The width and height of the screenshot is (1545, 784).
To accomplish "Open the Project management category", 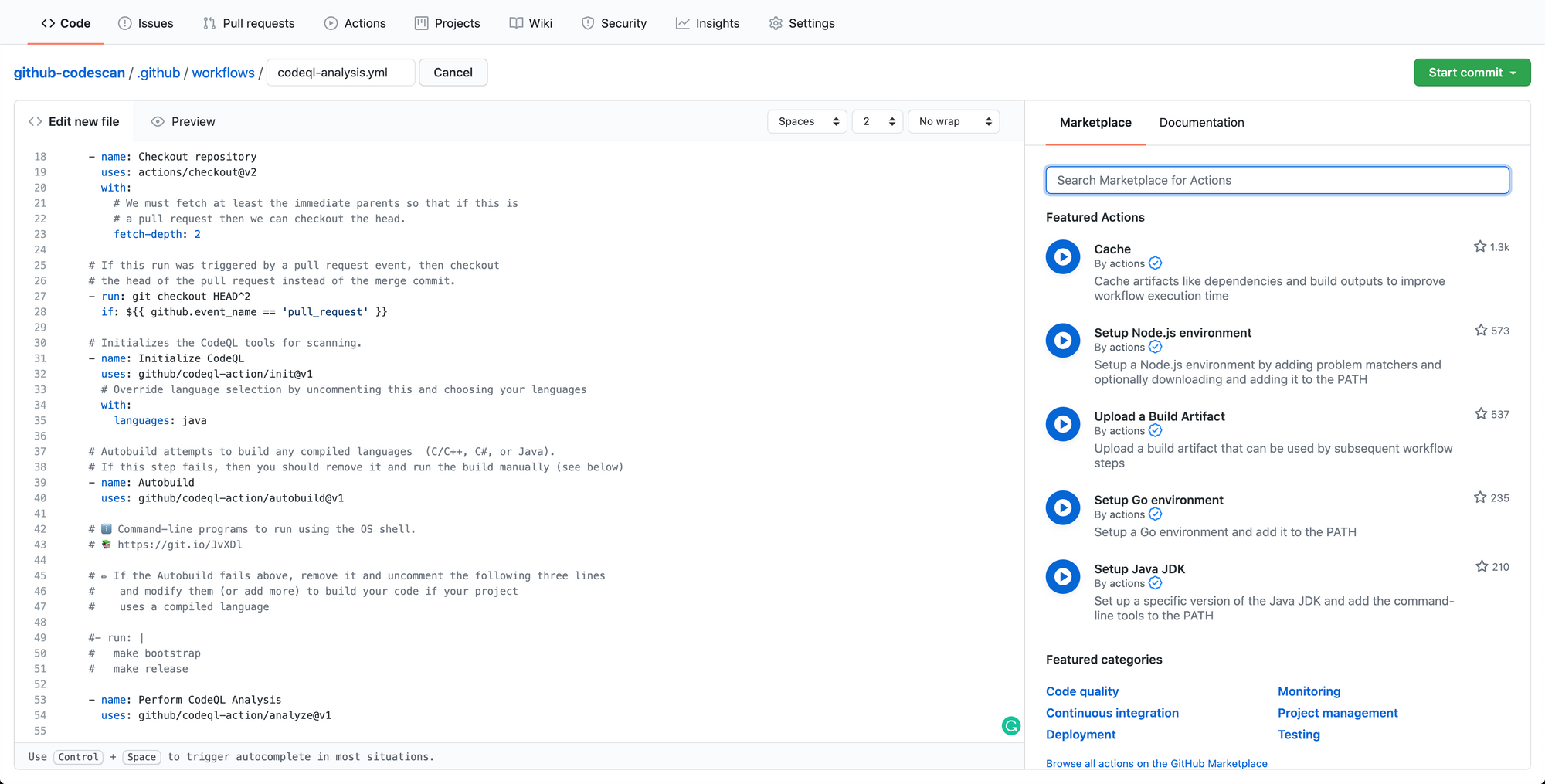I will [1338, 713].
